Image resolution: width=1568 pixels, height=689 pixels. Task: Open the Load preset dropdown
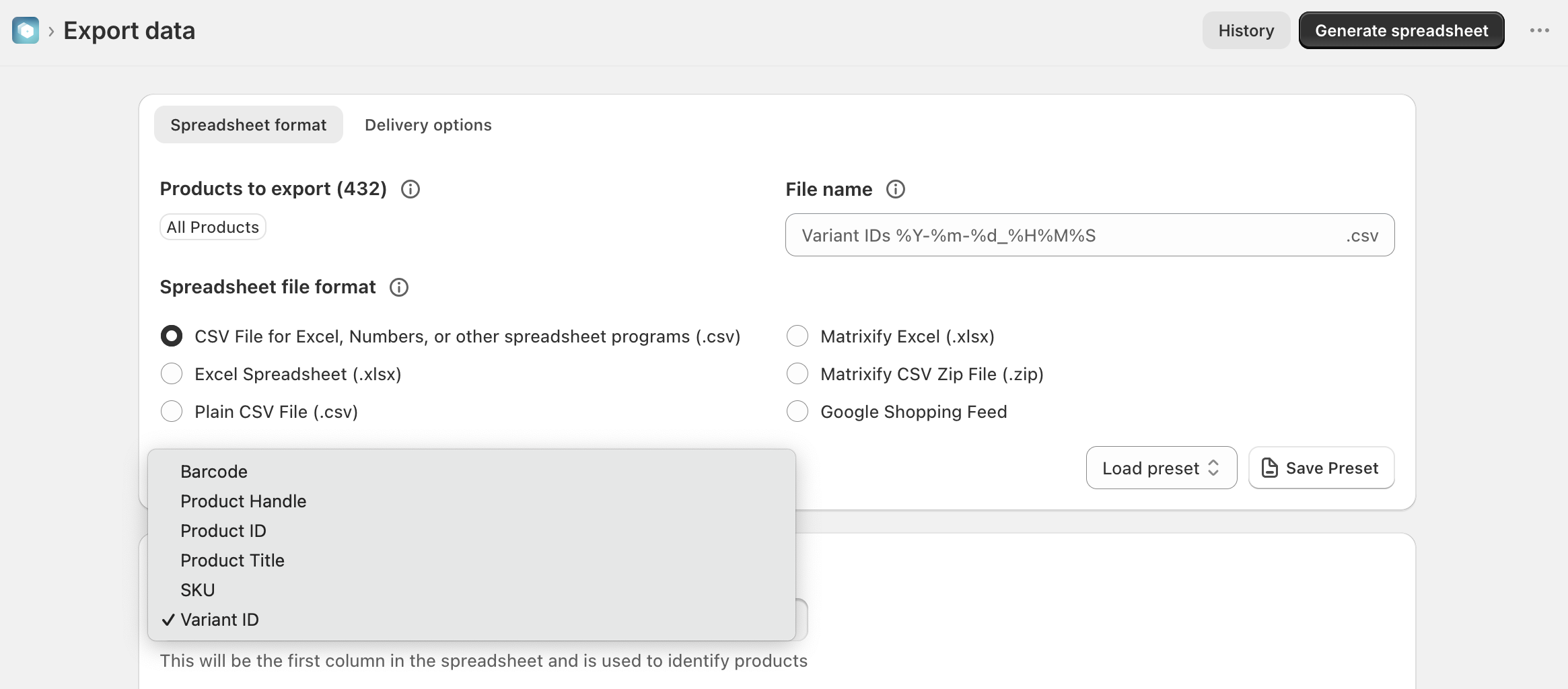1161,468
